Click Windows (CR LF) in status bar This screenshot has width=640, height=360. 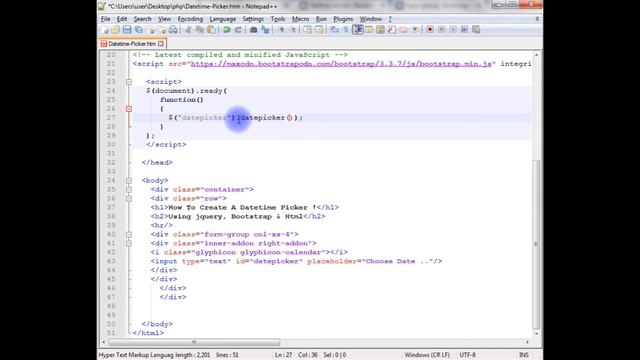tap(427, 355)
